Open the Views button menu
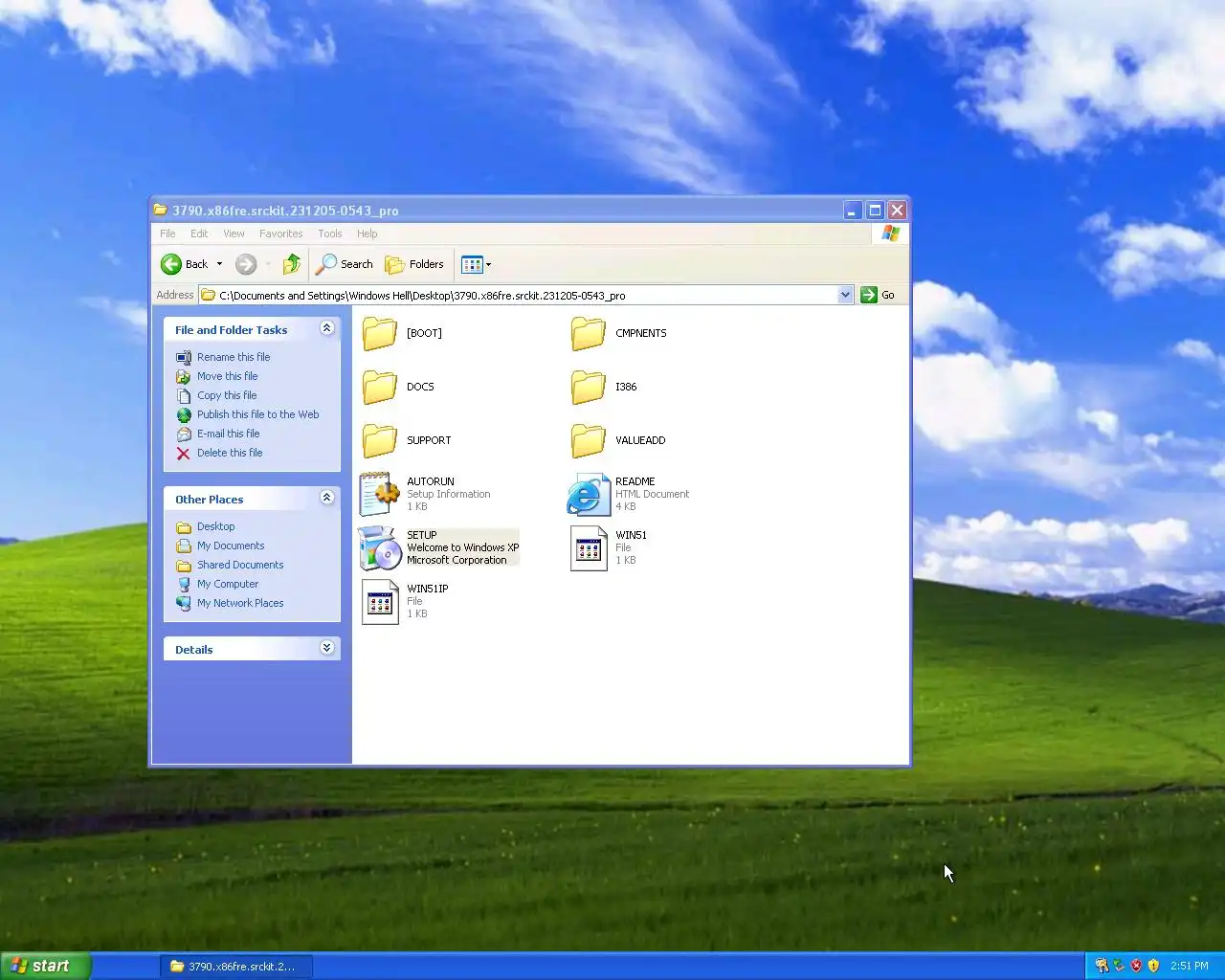This screenshot has height=980, width=1225. (476, 264)
